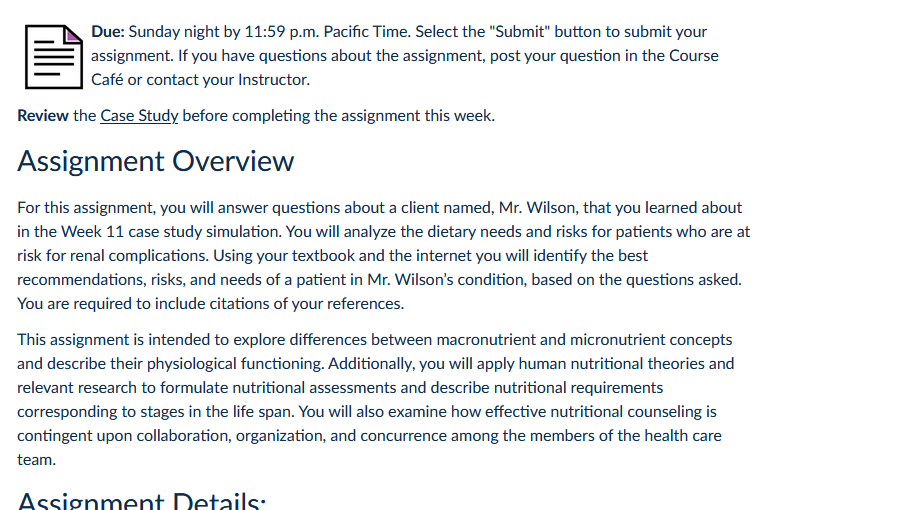Viewport: 904px width, 510px height.
Task: Click the quoted "Submit" word
Action: tap(519, 32)
